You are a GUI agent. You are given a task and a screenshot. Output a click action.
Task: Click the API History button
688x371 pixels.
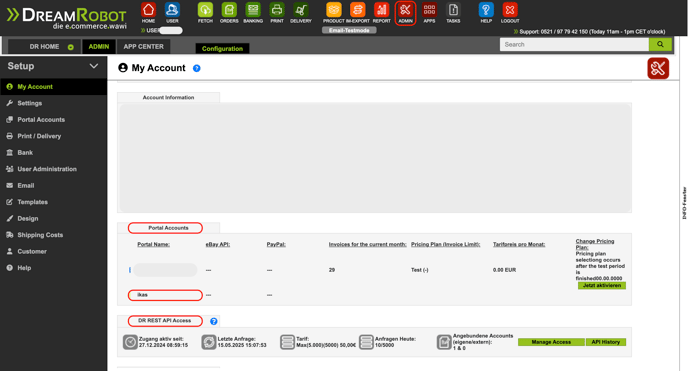606,342
